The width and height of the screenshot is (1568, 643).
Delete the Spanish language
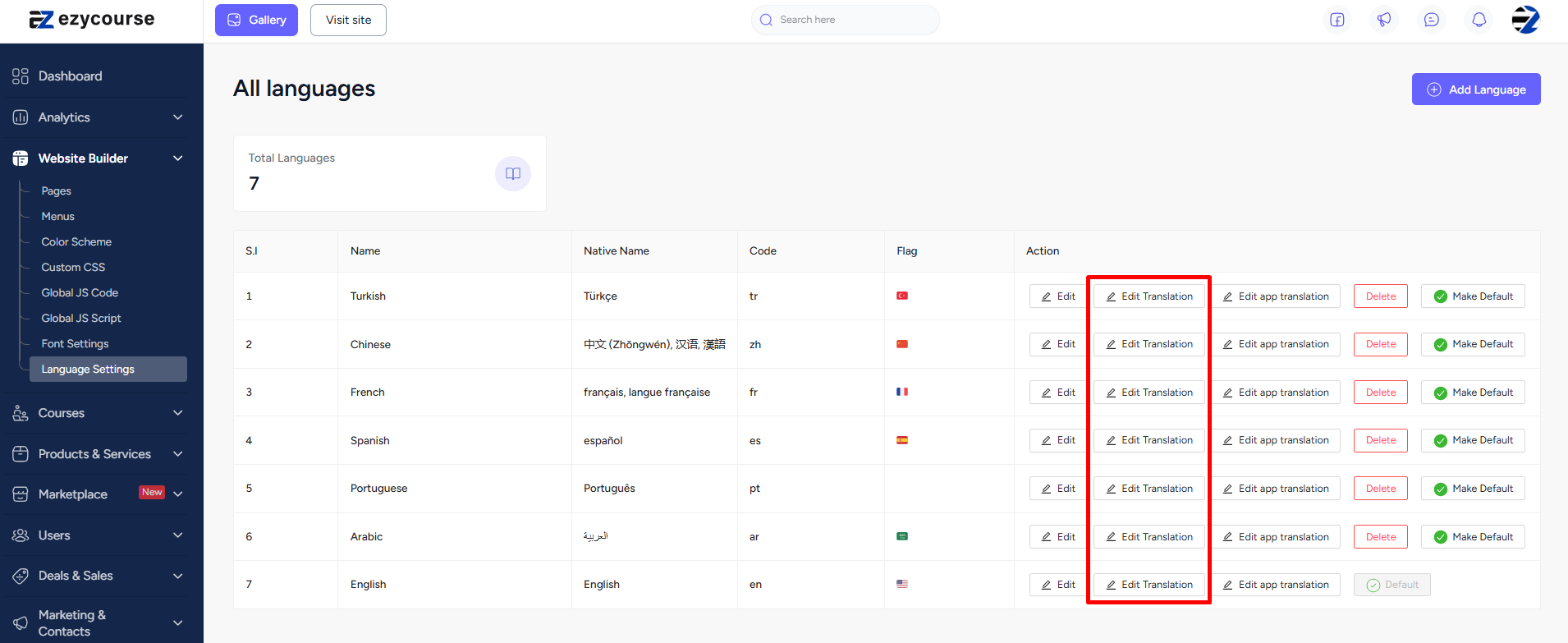point(1381,440)
